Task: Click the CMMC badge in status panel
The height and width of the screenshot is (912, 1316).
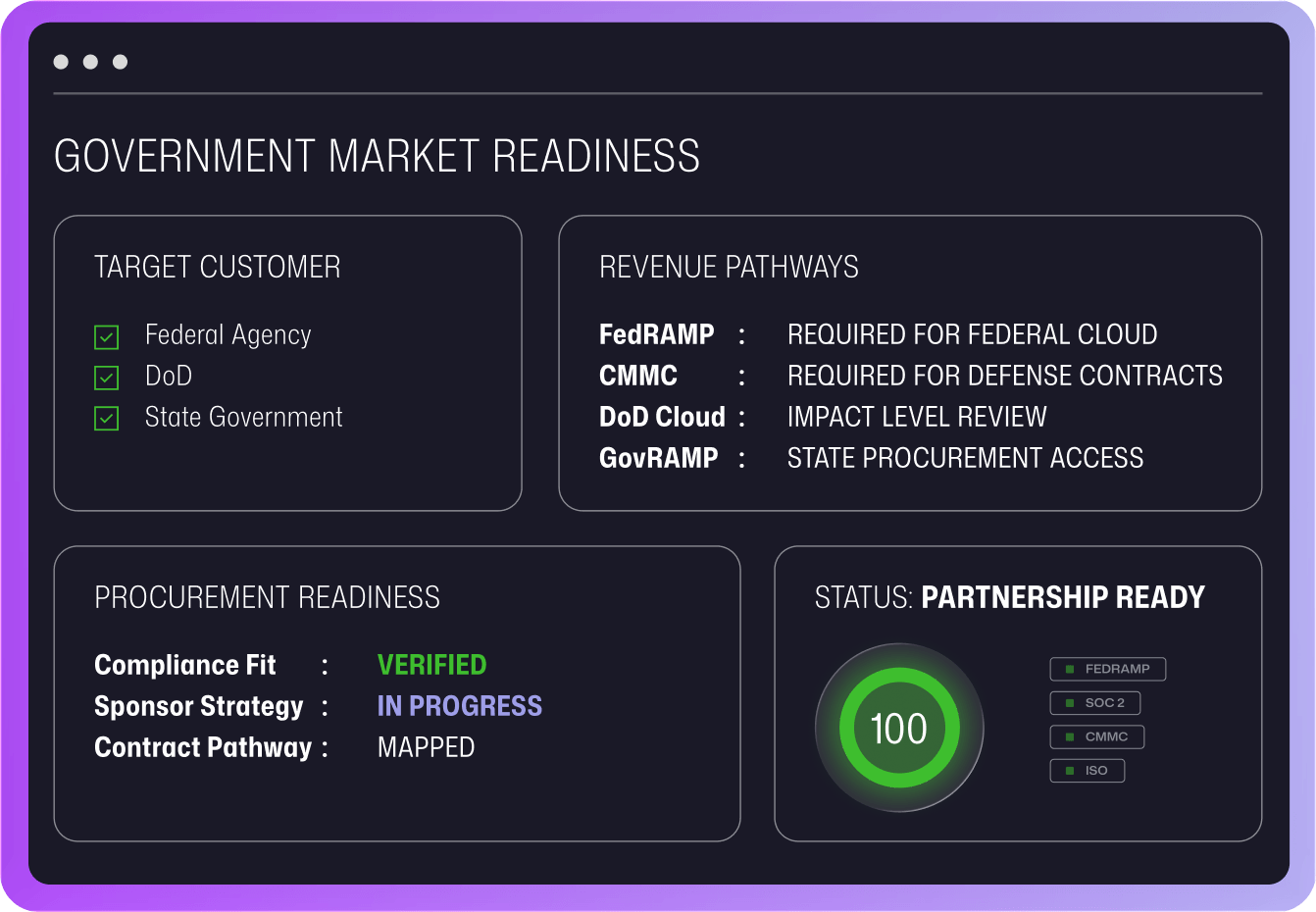Action: click(x=1096, y=736)
